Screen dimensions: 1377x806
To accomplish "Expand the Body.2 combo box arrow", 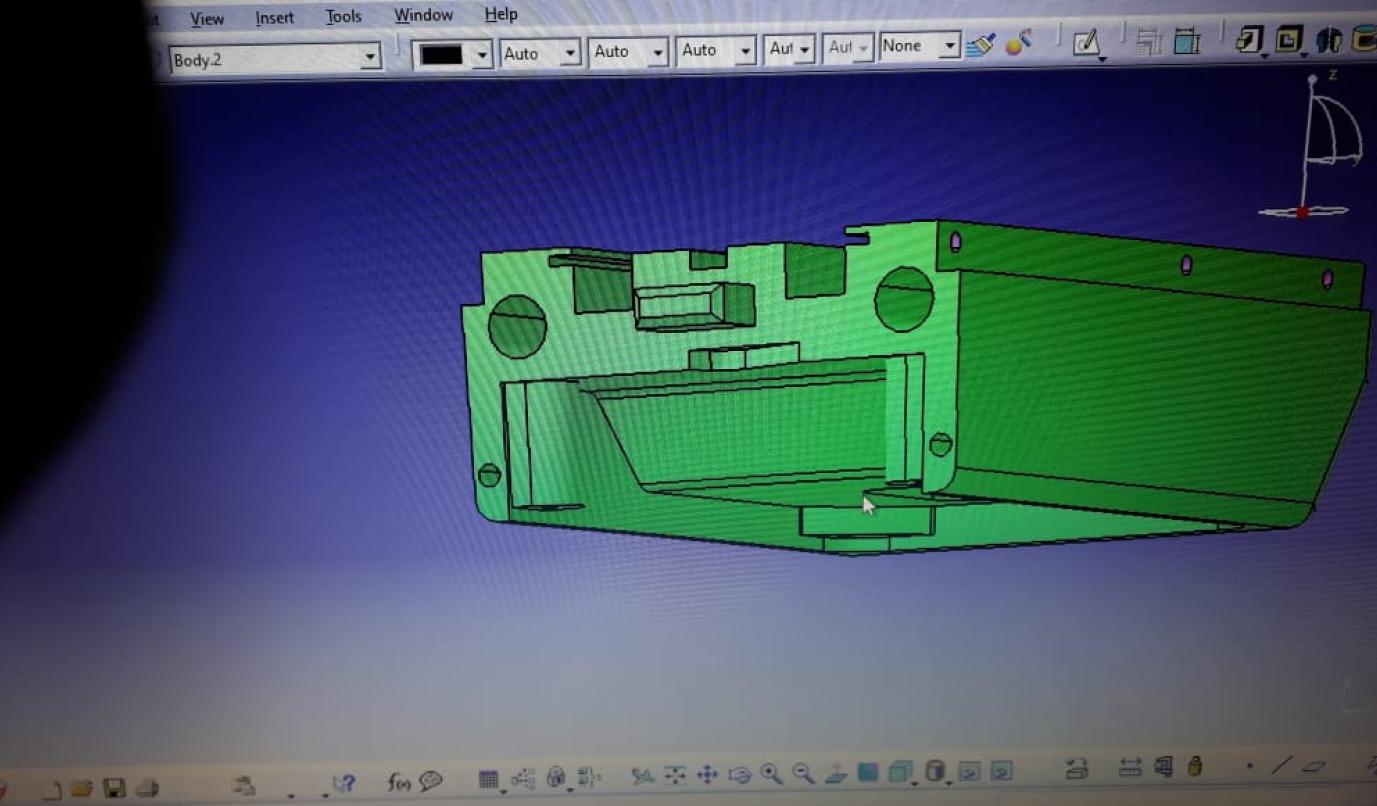I will tap(370, 57).
